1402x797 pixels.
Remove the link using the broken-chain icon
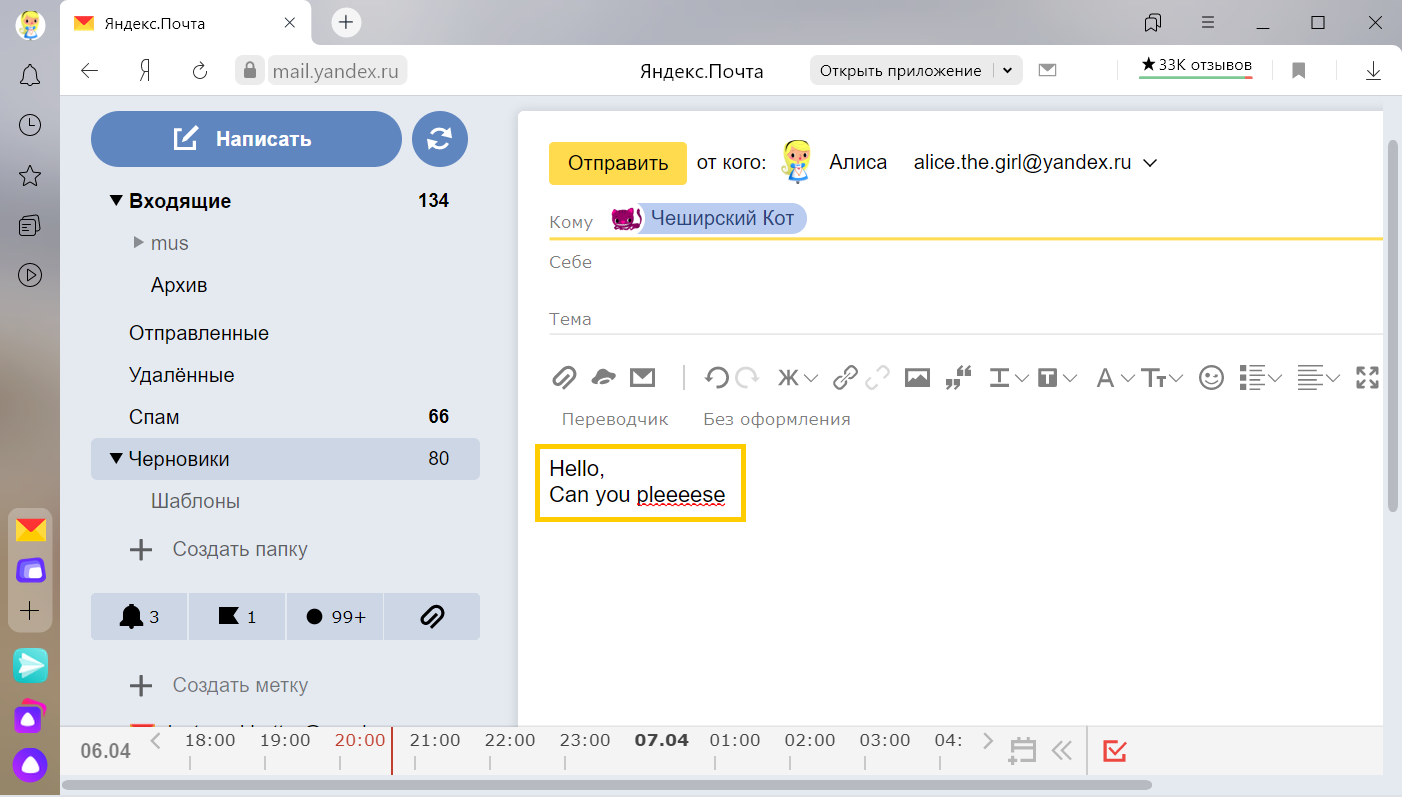(878, 377)
